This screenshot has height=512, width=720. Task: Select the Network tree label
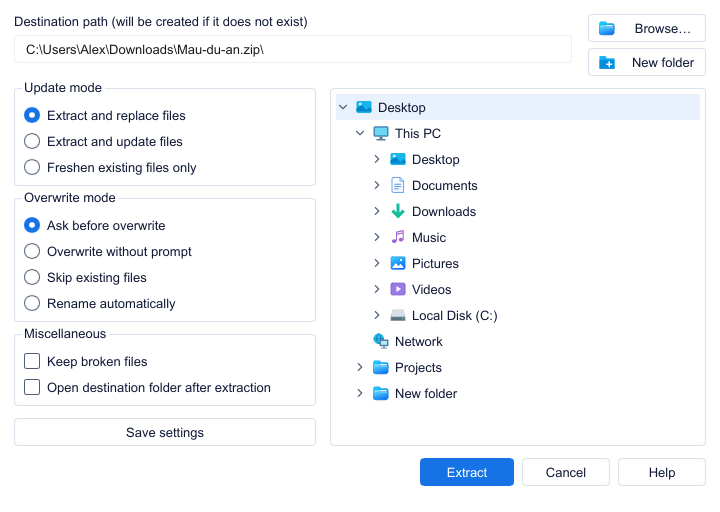point(418,341)
